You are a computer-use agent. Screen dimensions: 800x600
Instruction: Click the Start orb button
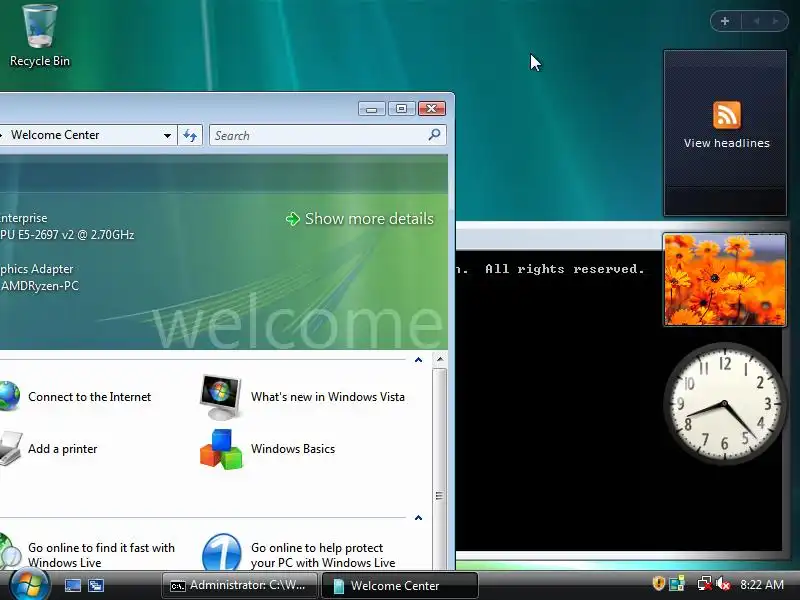pyautogui.click(x=29, y=585)
